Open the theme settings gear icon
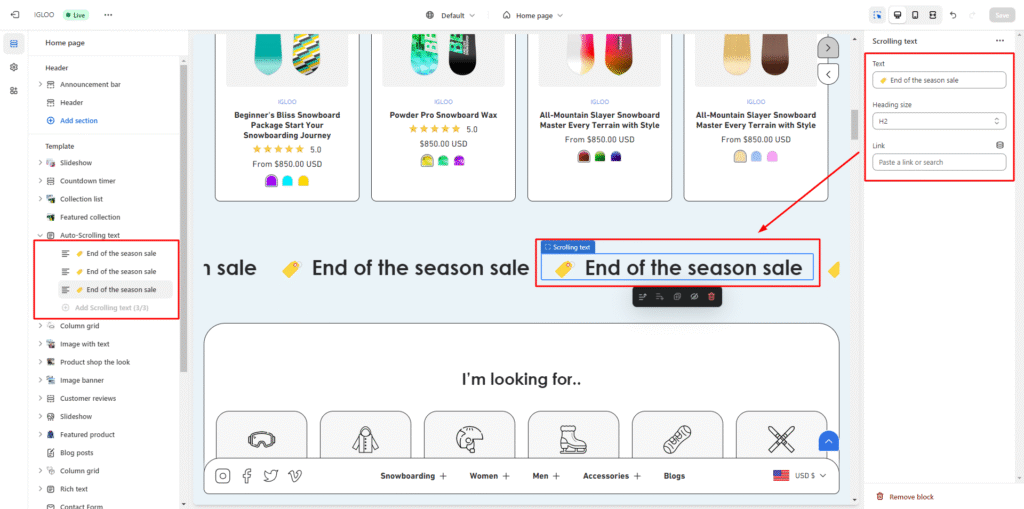 pyautogui.click(x=14, y=67)
